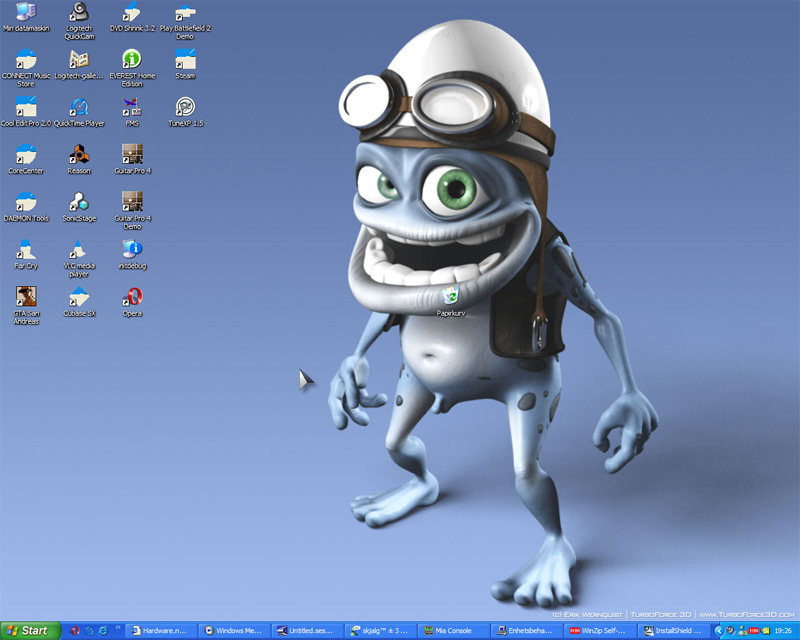Launch Opera from the Quick Launch bar
Viewport: 800px width, 640px height.
[x=75, y=631]
